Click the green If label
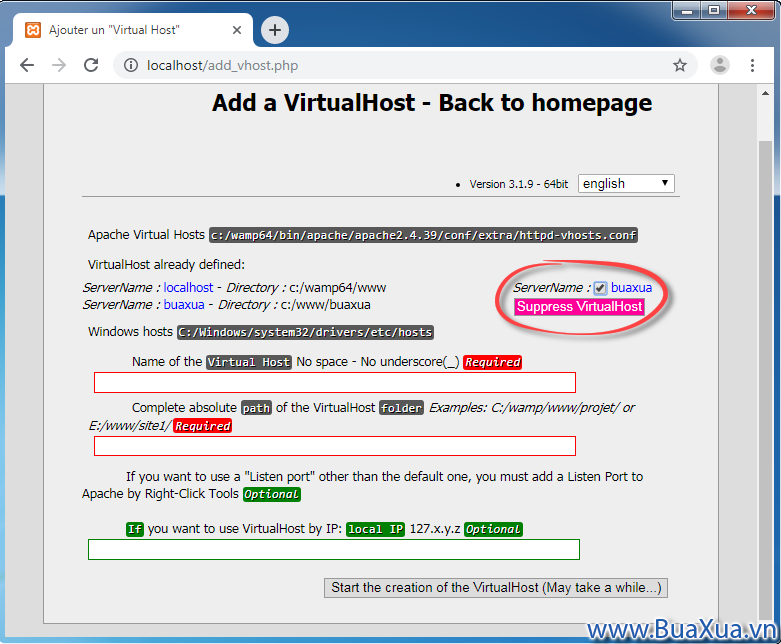This screenshot has width=781, height=644. click(134, 529)
